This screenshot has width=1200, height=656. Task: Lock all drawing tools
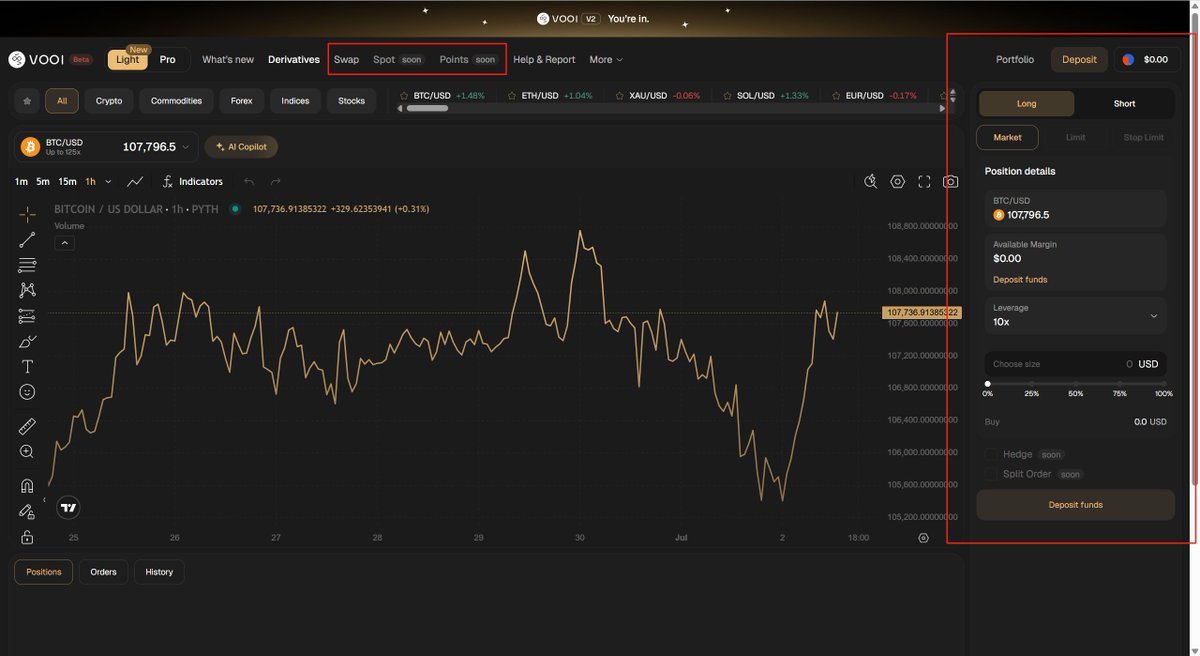click(27, 537)
